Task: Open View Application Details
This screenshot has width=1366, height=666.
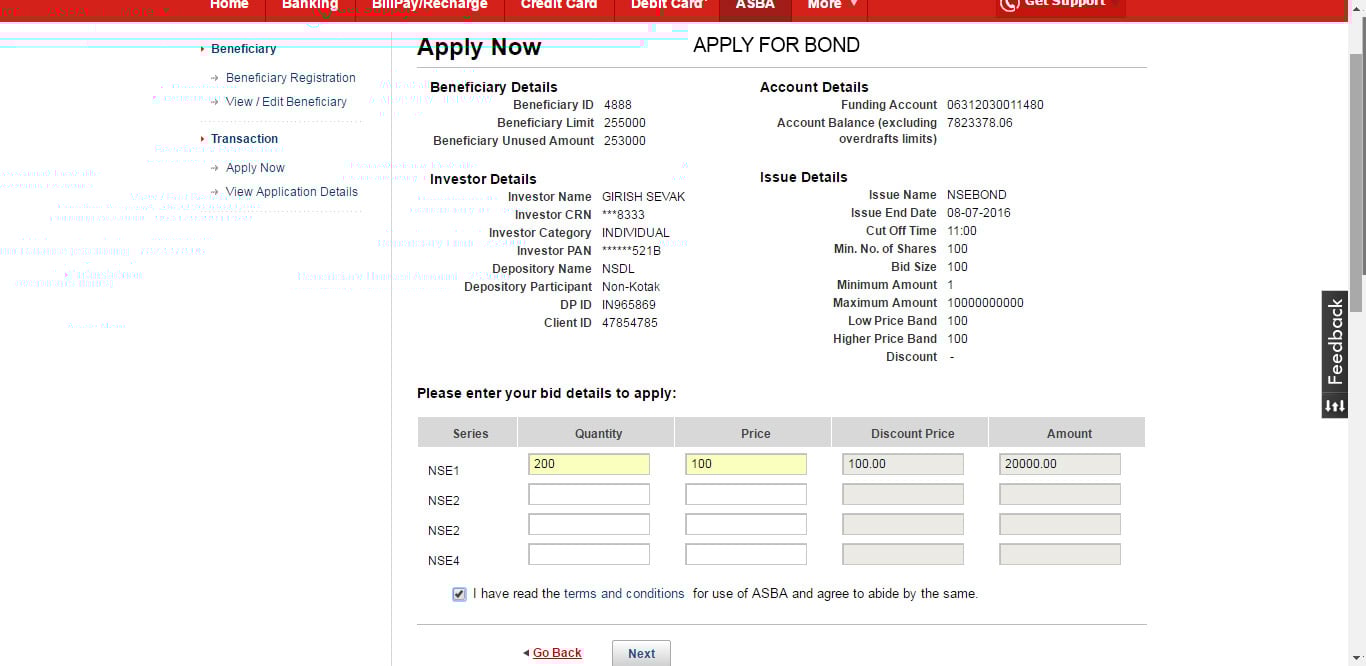Action: pos(291,192)
